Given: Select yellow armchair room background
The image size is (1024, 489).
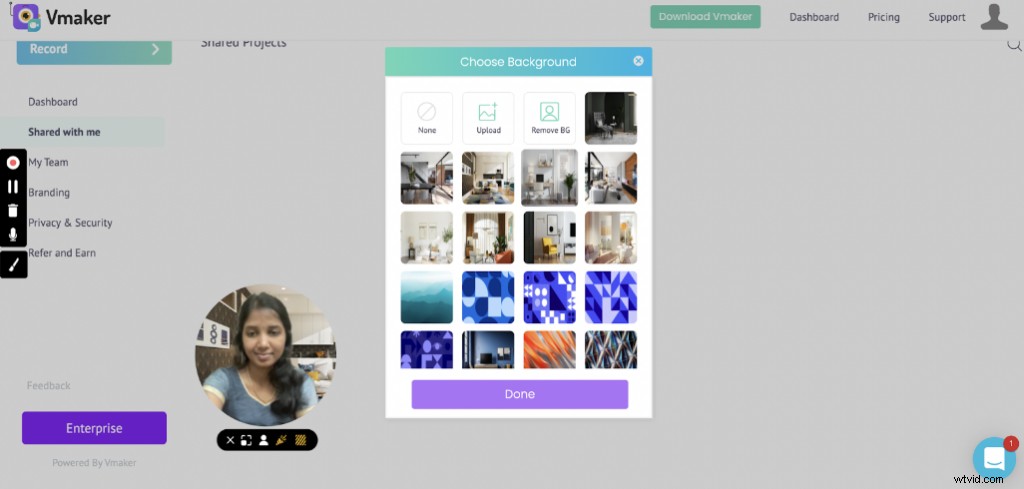Looking at the screenshot, I should tap(549, 237).
